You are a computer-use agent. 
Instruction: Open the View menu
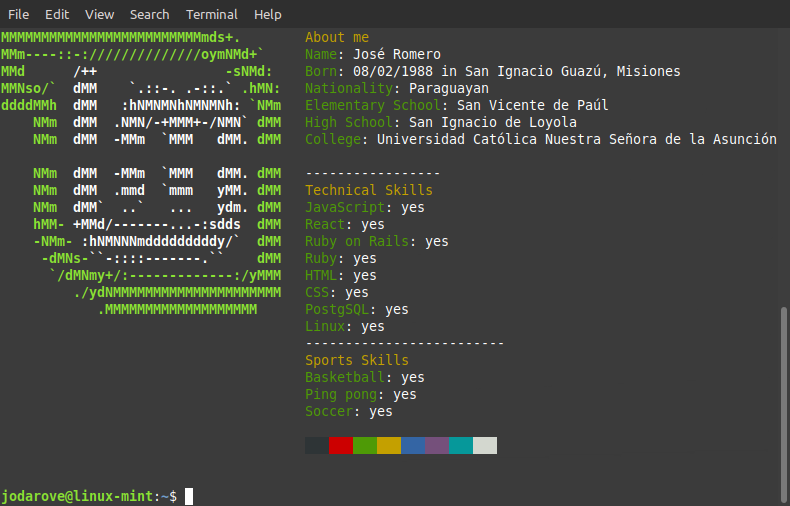click(100, 15)
